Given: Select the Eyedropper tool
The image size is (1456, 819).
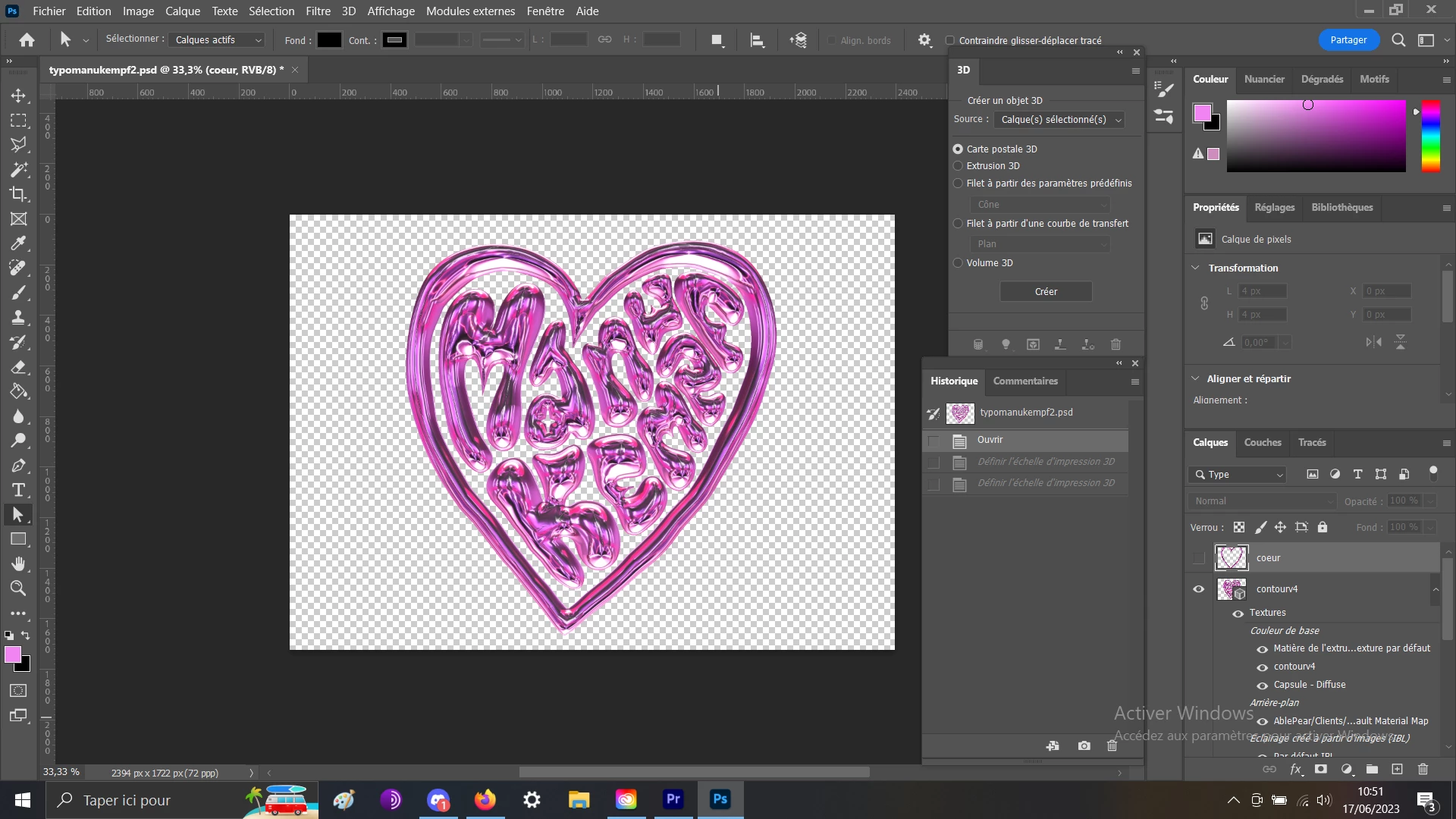Looking at the screenshot, I should [x=18, y=243].
